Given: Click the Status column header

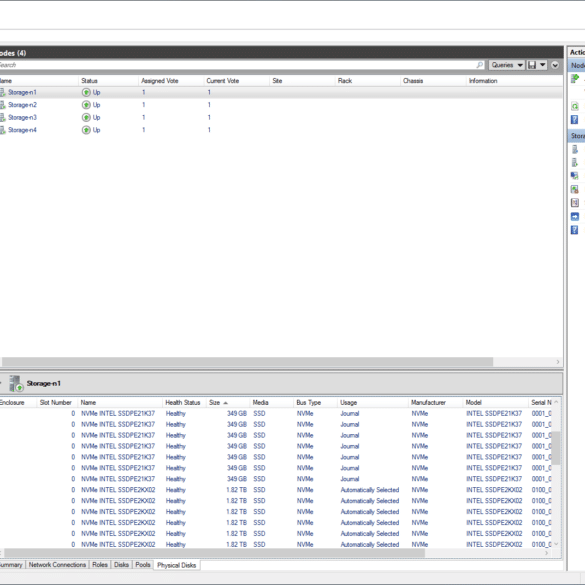Looking at the screenshot, I should pyautogui.click(x=108, y=81).
